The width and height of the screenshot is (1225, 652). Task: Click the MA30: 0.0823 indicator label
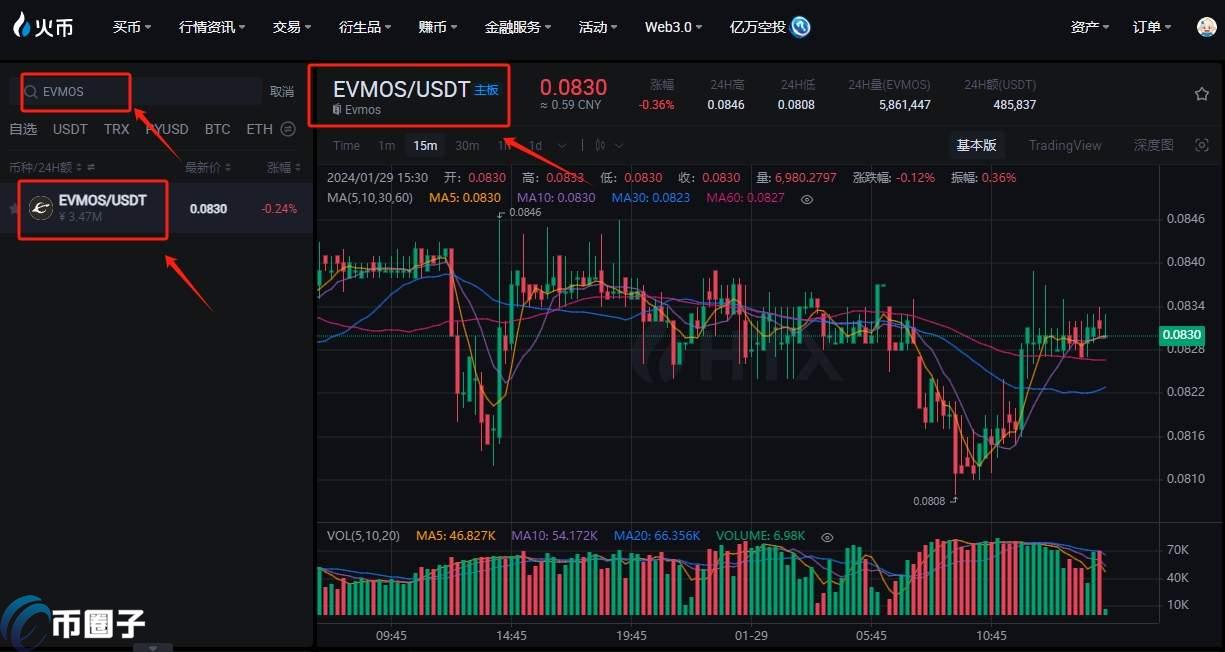(651, 198)
